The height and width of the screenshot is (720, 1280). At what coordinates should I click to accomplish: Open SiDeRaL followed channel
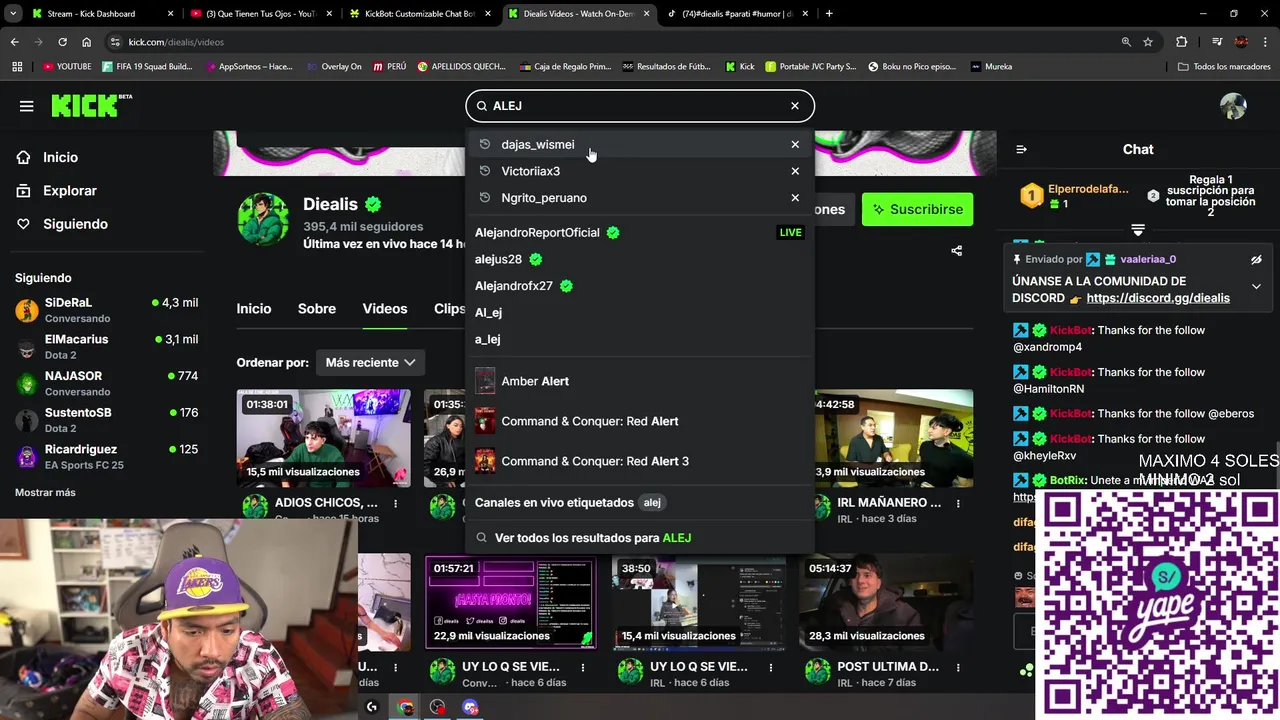tap(105, 310)
